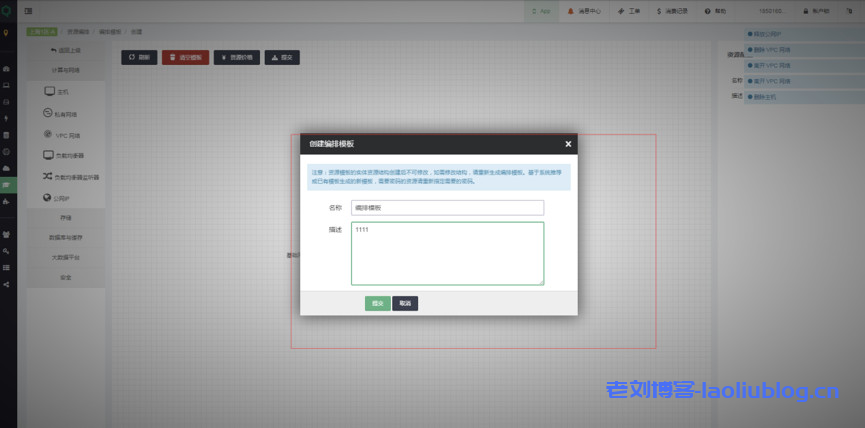
Task: Open the 资源价格 pricing button
Action: click(236, 58)
